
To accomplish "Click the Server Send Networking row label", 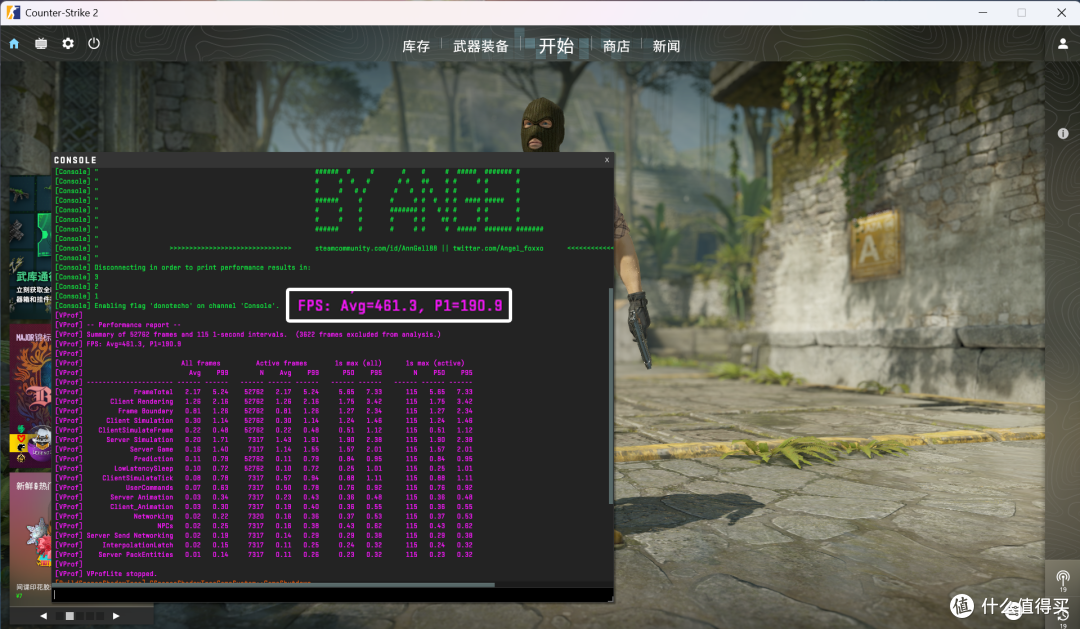I will 130,536.
